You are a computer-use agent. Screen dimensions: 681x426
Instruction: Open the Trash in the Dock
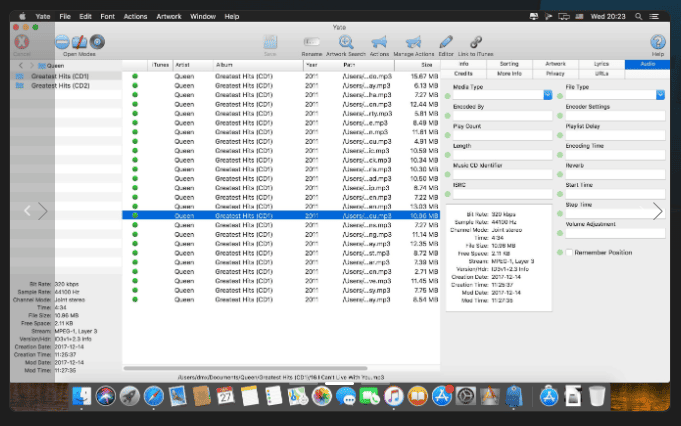597,396
